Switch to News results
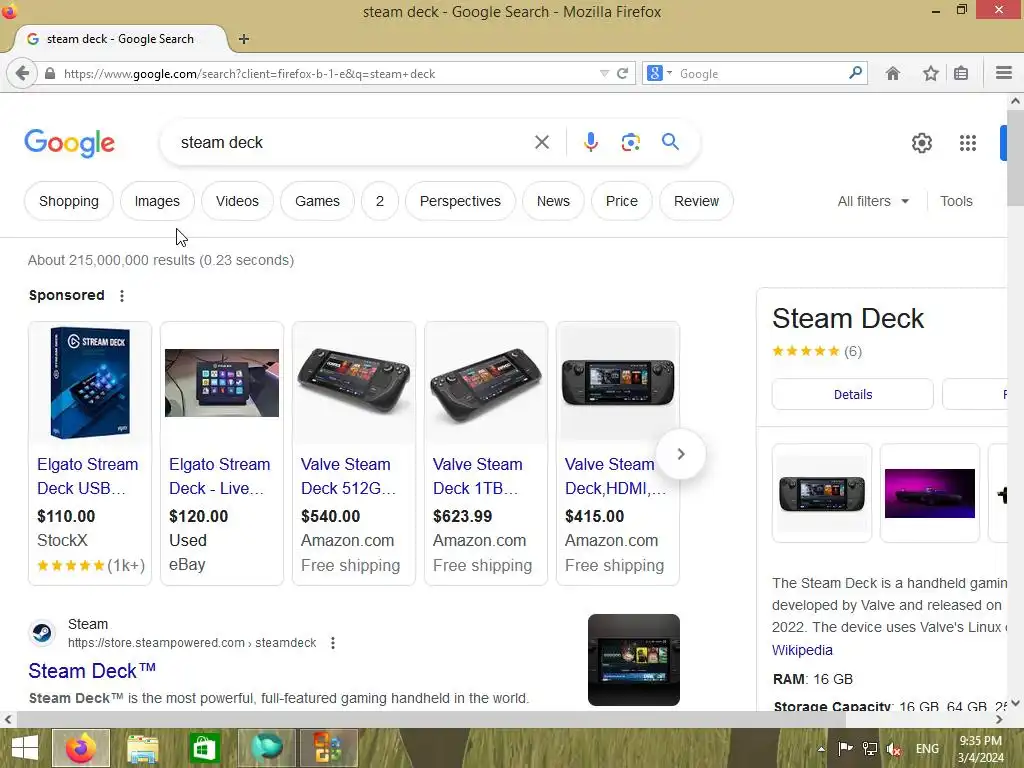This screenshot has width=1024, height=768. pyautogui.click(x=553, y=201)
